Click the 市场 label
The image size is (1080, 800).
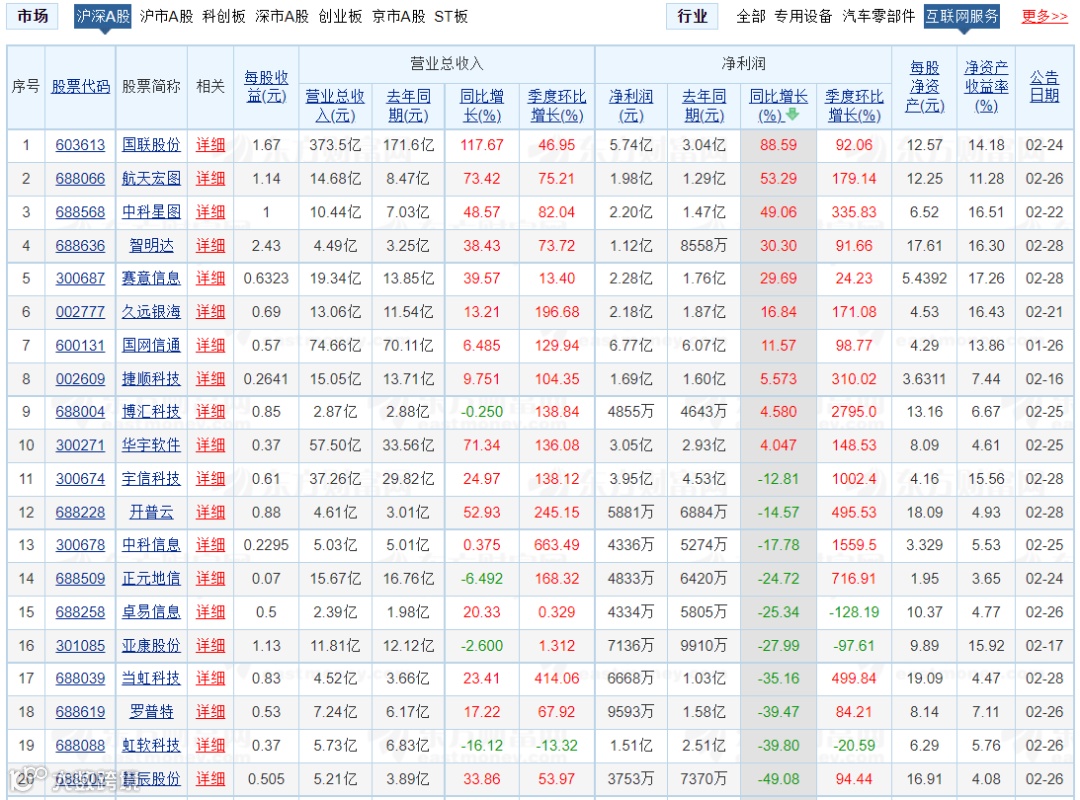tap(32, 16)
